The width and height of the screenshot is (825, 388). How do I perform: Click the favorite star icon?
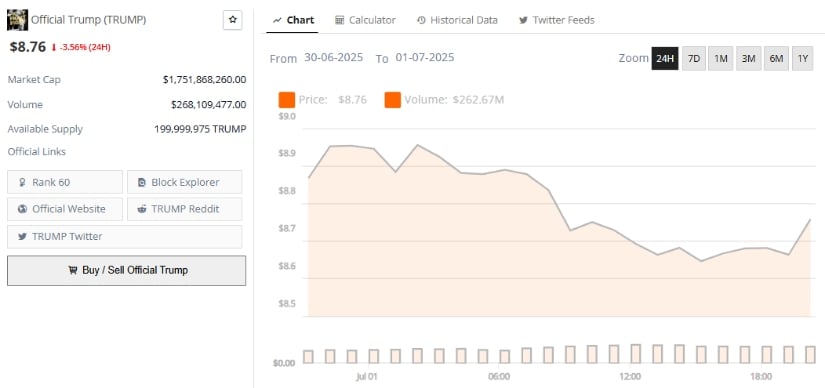tap(233, 20)
